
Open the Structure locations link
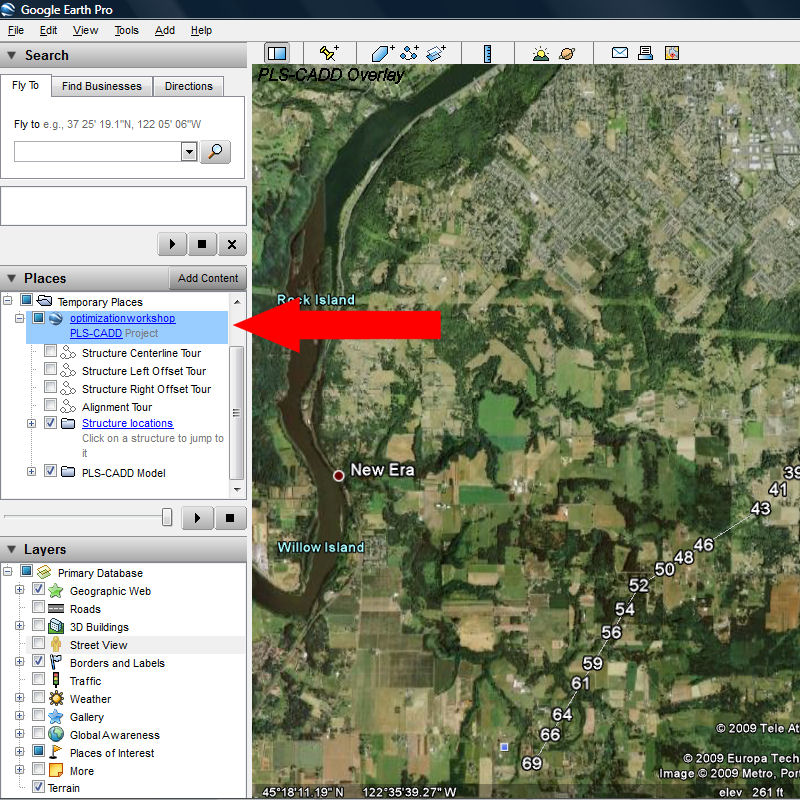pyautogui.click(x=128, y=423)
